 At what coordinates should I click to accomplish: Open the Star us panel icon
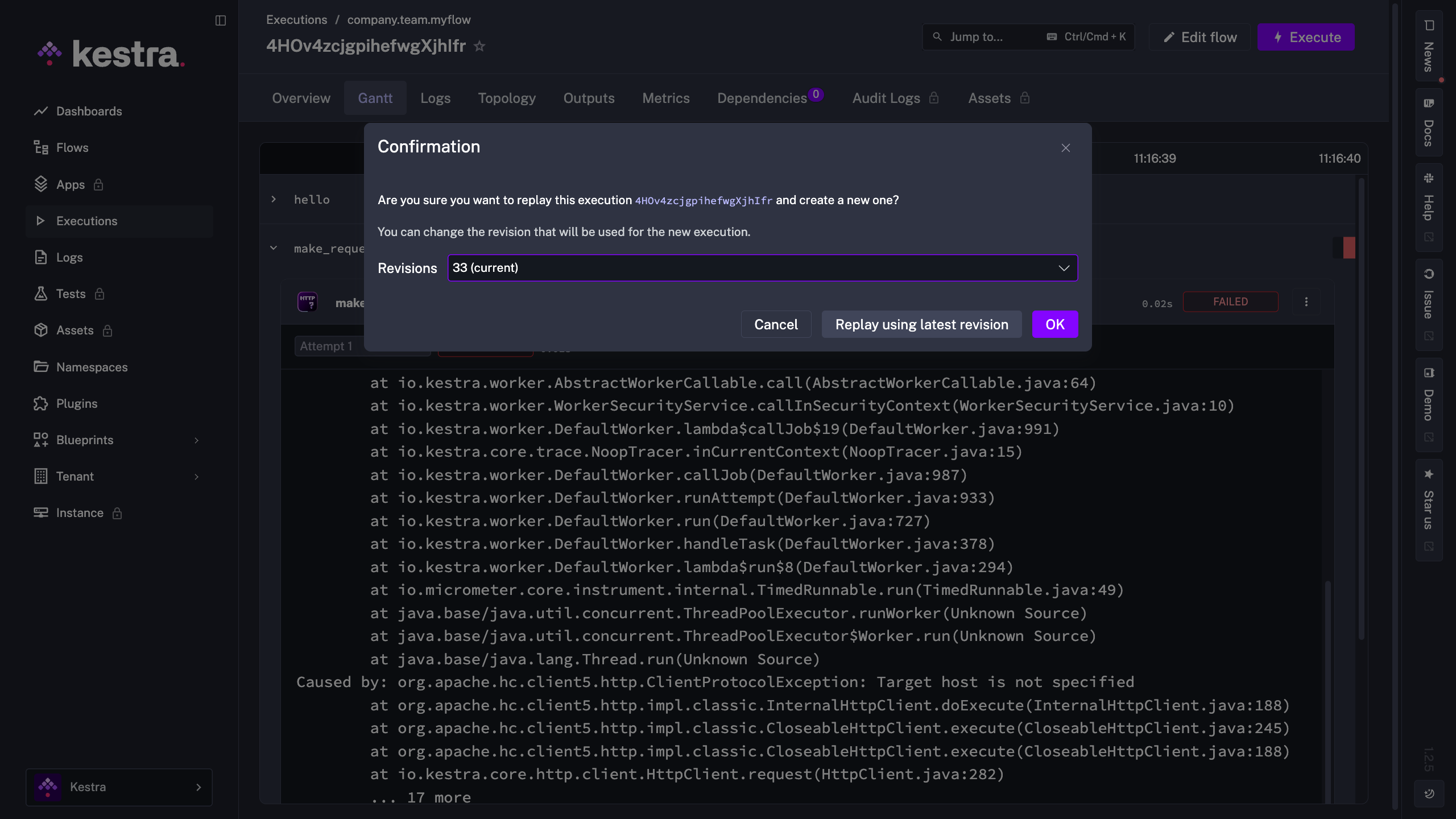point(1429,474)
